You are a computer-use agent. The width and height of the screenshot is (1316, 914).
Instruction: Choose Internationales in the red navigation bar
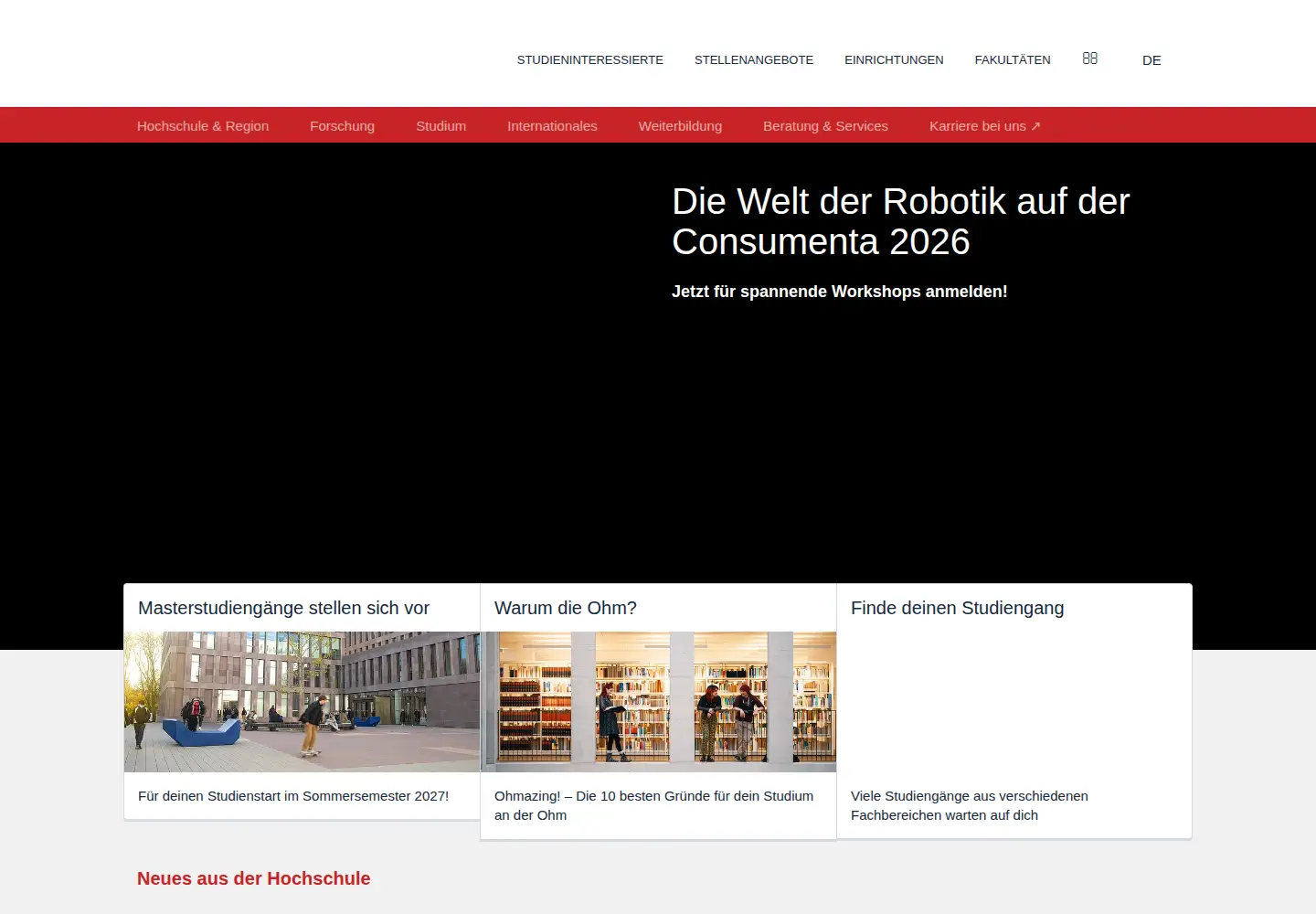pyautogui.click(x=552, y=126)
